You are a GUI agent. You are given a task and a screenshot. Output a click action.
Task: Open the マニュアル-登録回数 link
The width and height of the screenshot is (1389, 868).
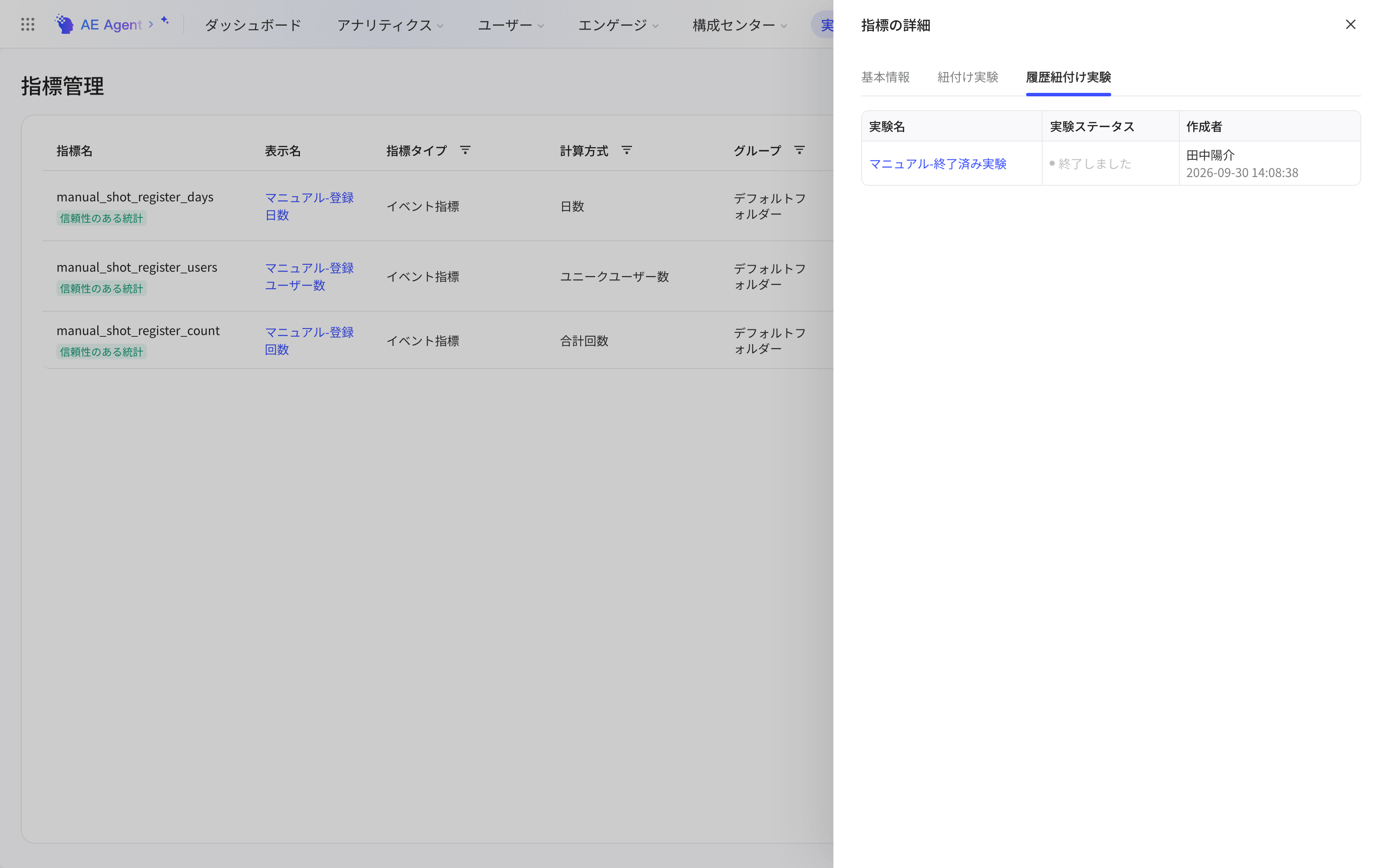[309, 340]
